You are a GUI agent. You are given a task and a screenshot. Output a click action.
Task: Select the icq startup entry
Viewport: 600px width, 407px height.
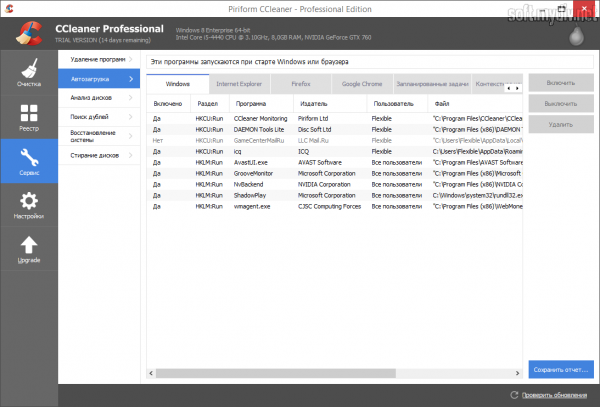(334, 151)
